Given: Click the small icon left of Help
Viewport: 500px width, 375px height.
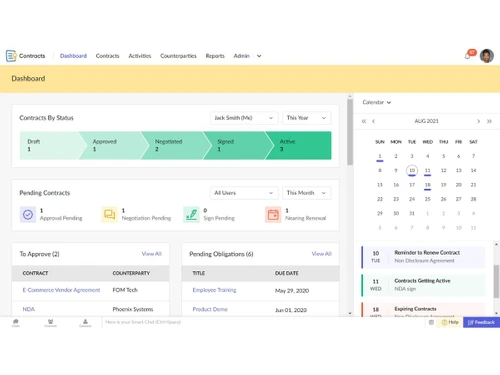Looking at the screenshot, I should pyautogui.click(x=431, y=322).
